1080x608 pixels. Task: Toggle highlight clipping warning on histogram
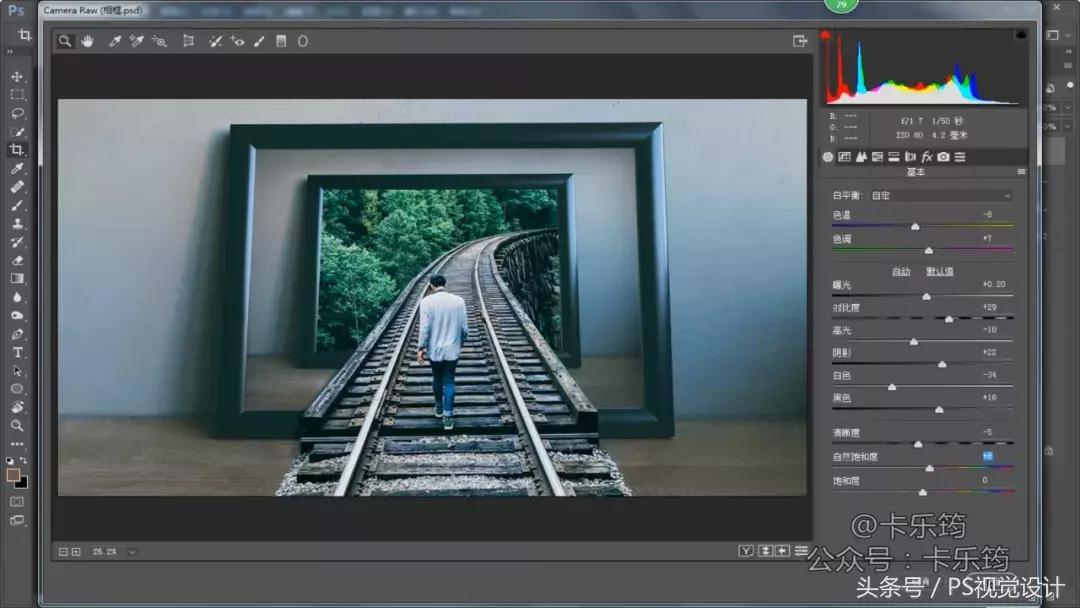coord(1020,36)
